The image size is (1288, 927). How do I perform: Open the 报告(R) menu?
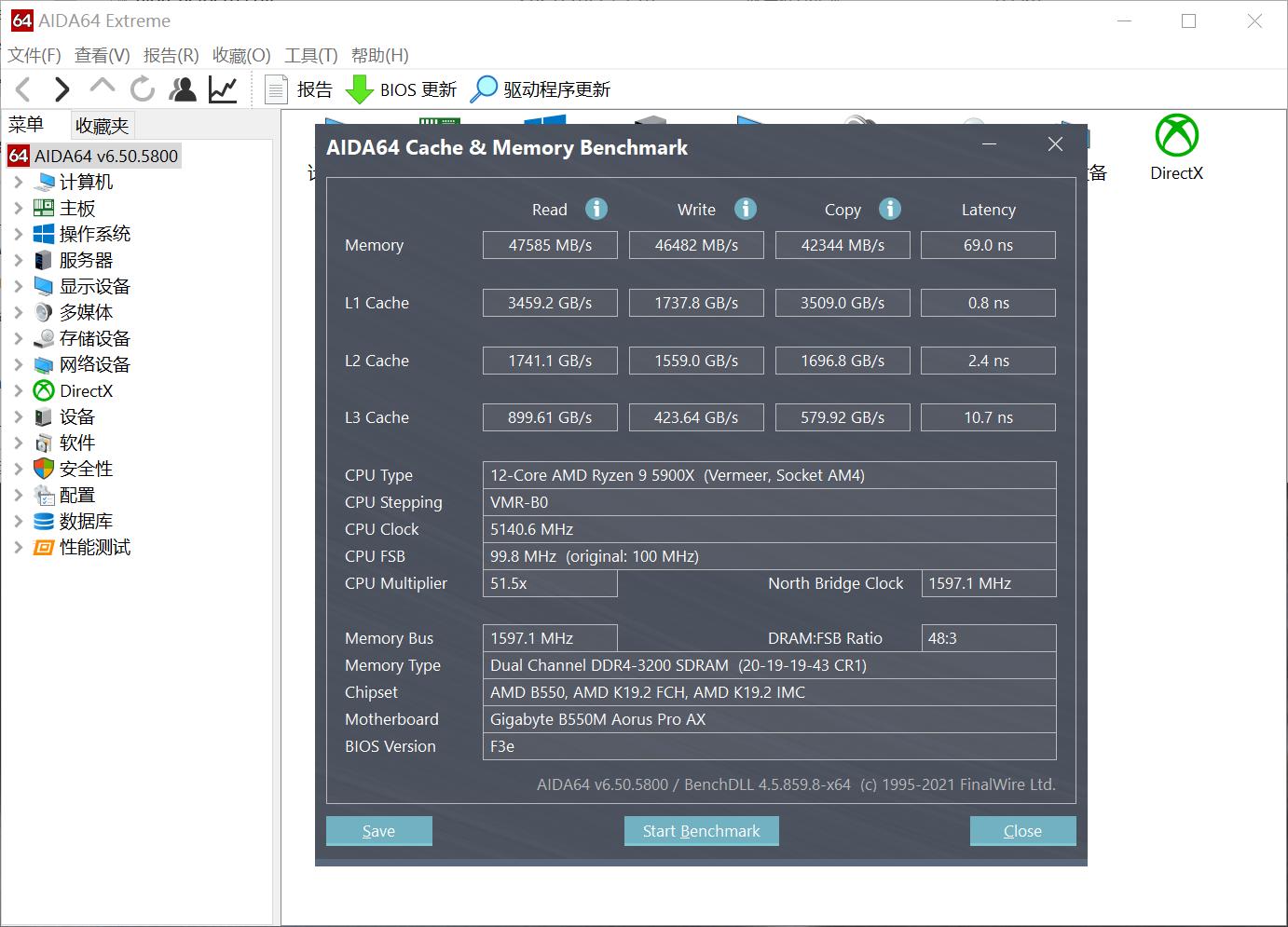coord(171,55)
